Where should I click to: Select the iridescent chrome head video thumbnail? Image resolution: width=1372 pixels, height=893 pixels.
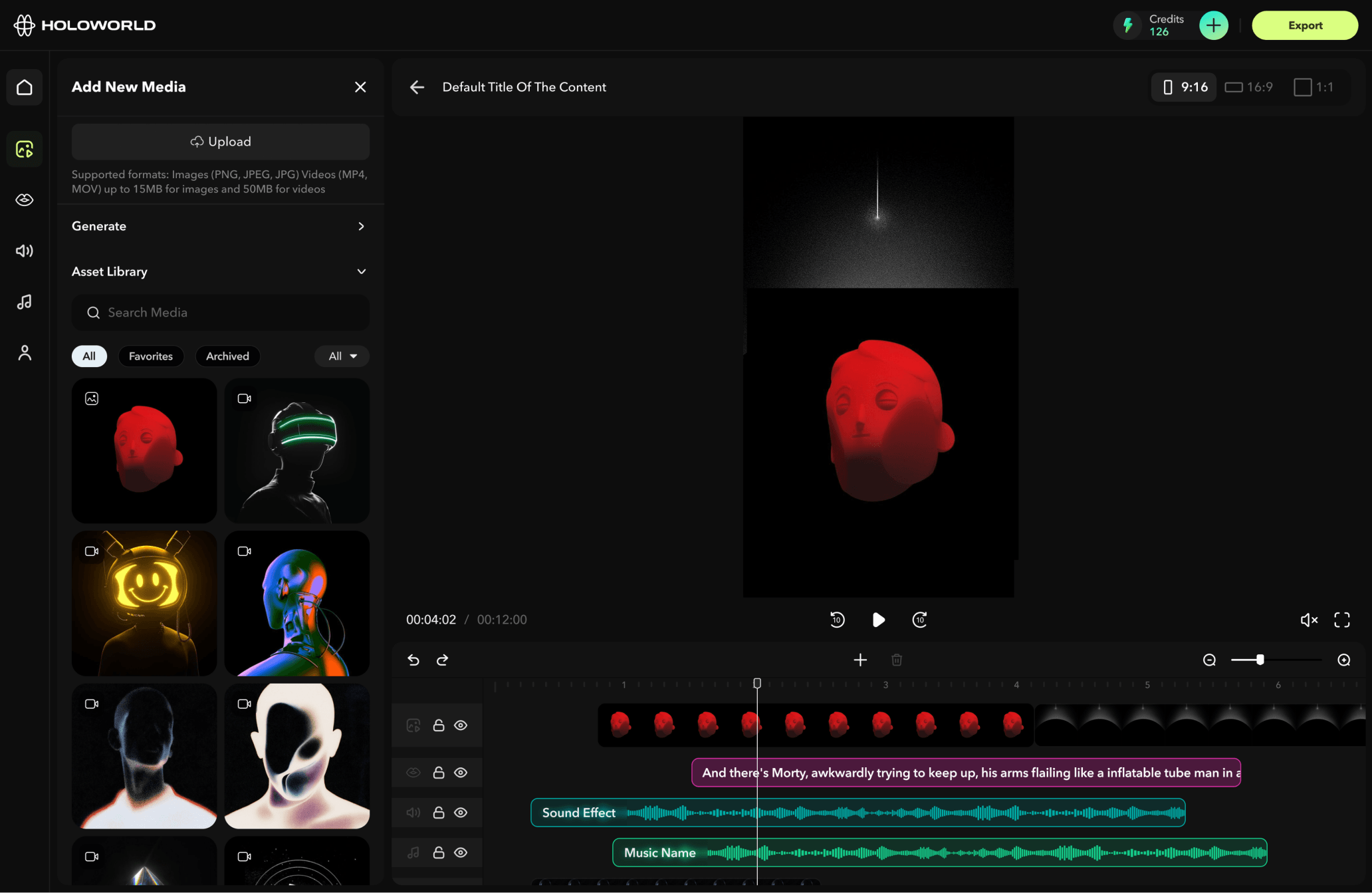pos(297,603)
